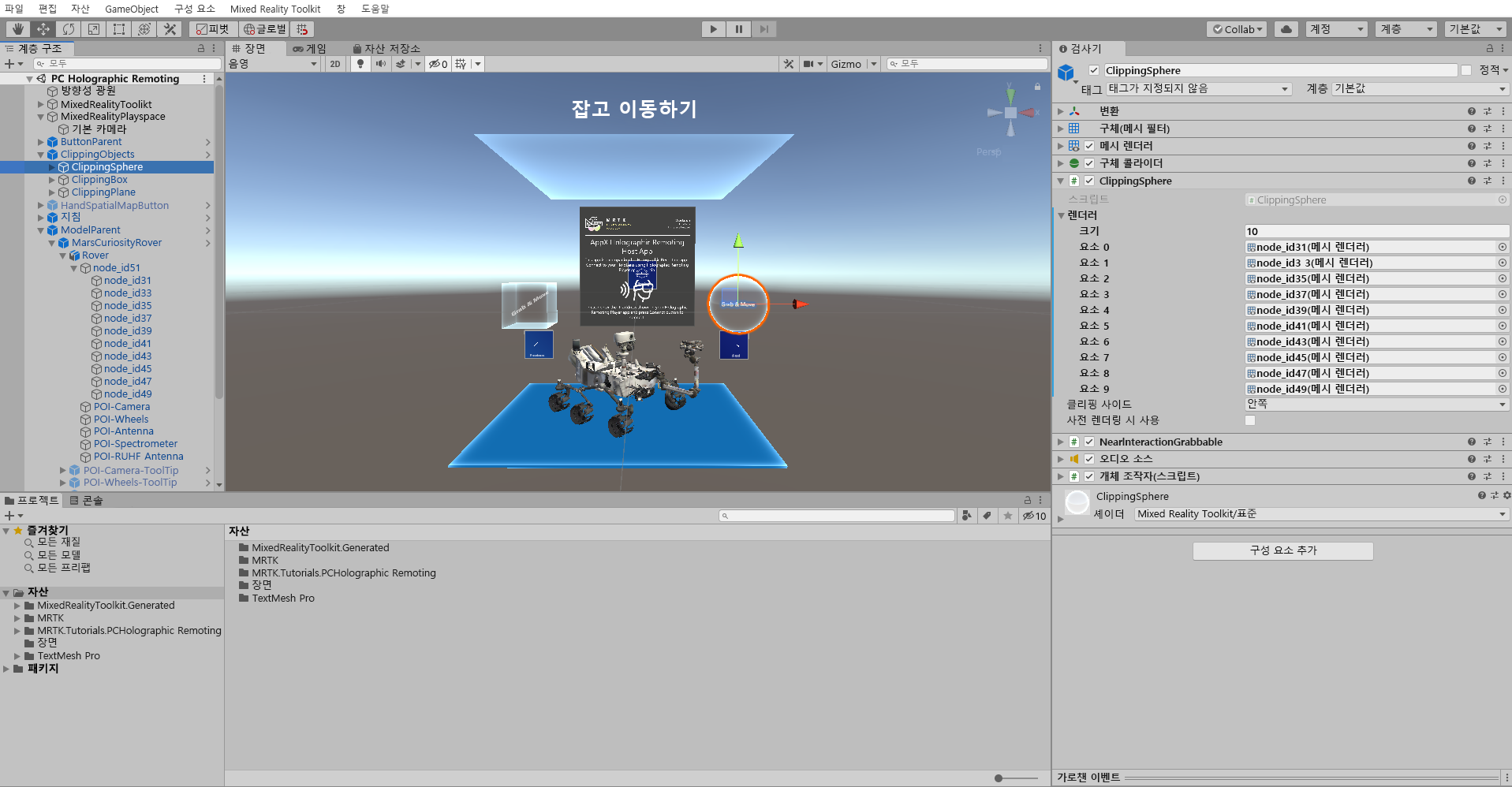
Task: Open the Collab dropdown
Action: pos(1237,29)
